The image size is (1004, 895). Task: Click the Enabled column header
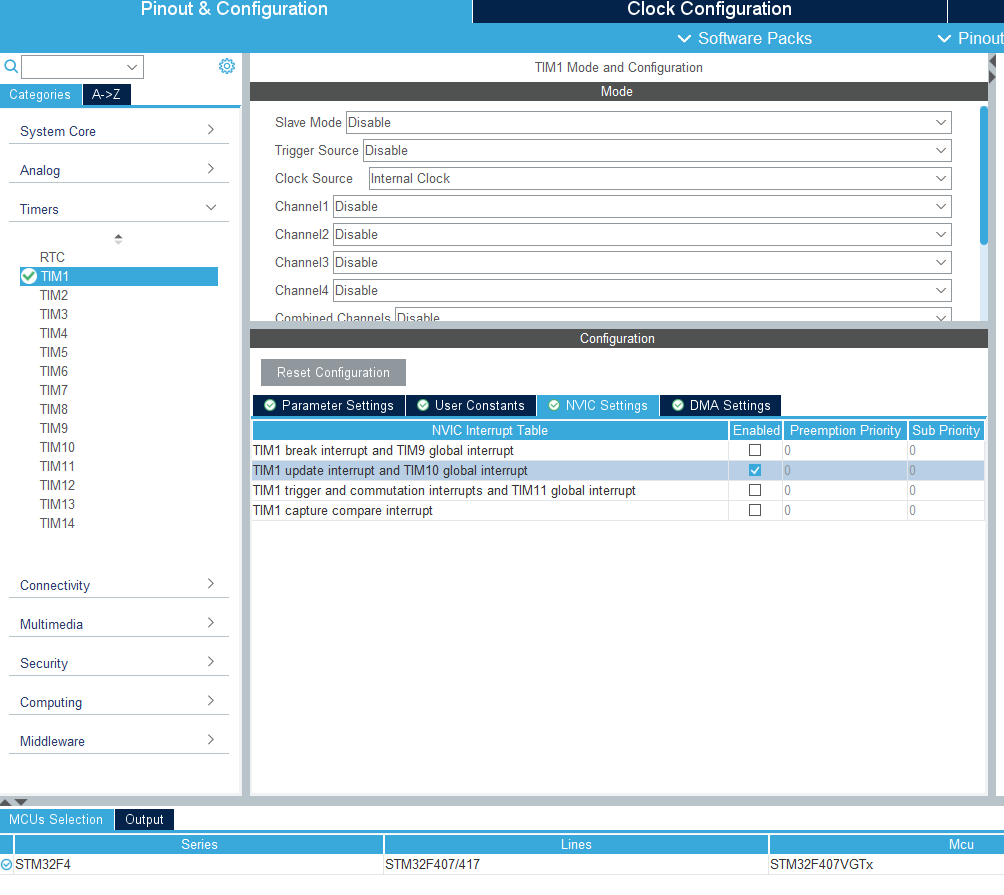click(756, 430)
